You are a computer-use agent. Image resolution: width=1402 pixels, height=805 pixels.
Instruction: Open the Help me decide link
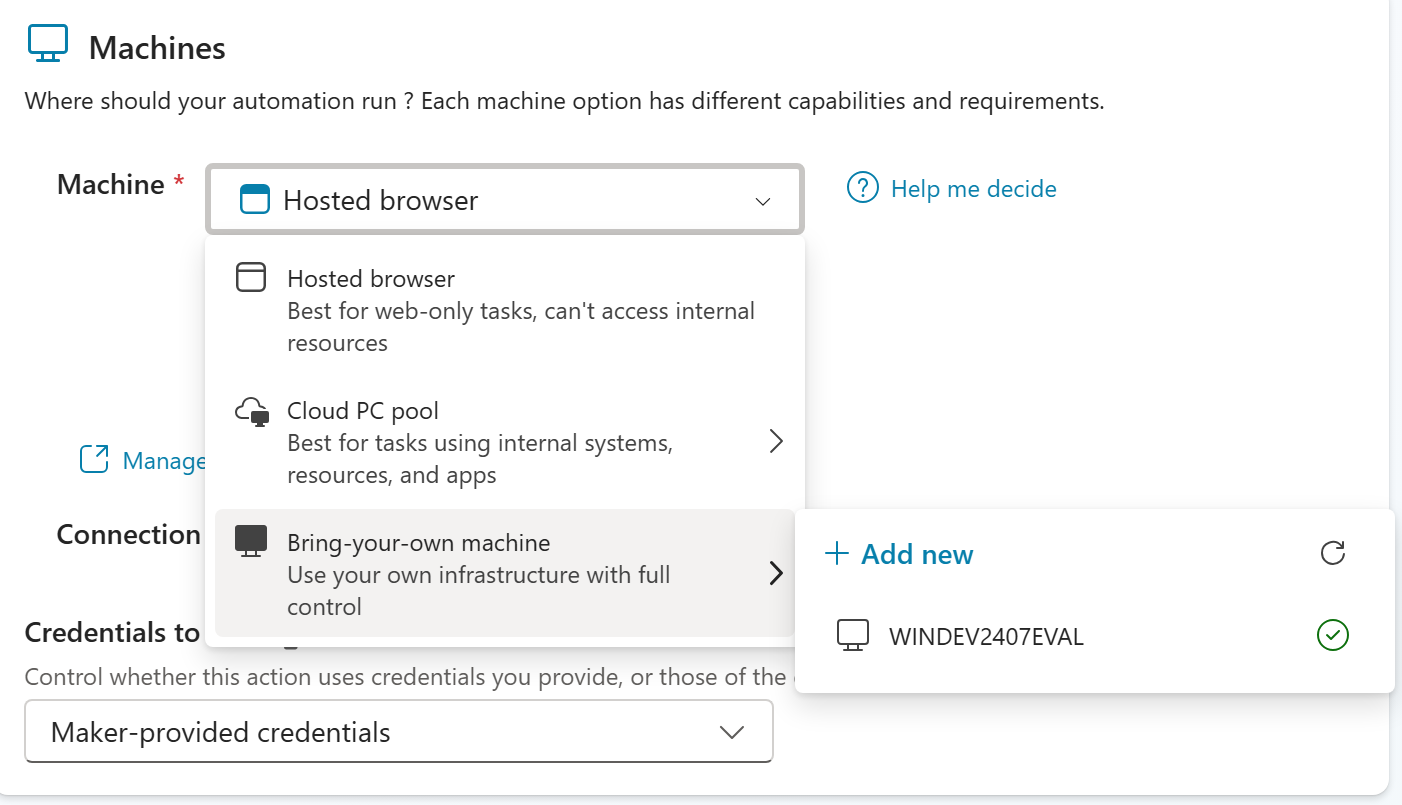coord(972,188)
